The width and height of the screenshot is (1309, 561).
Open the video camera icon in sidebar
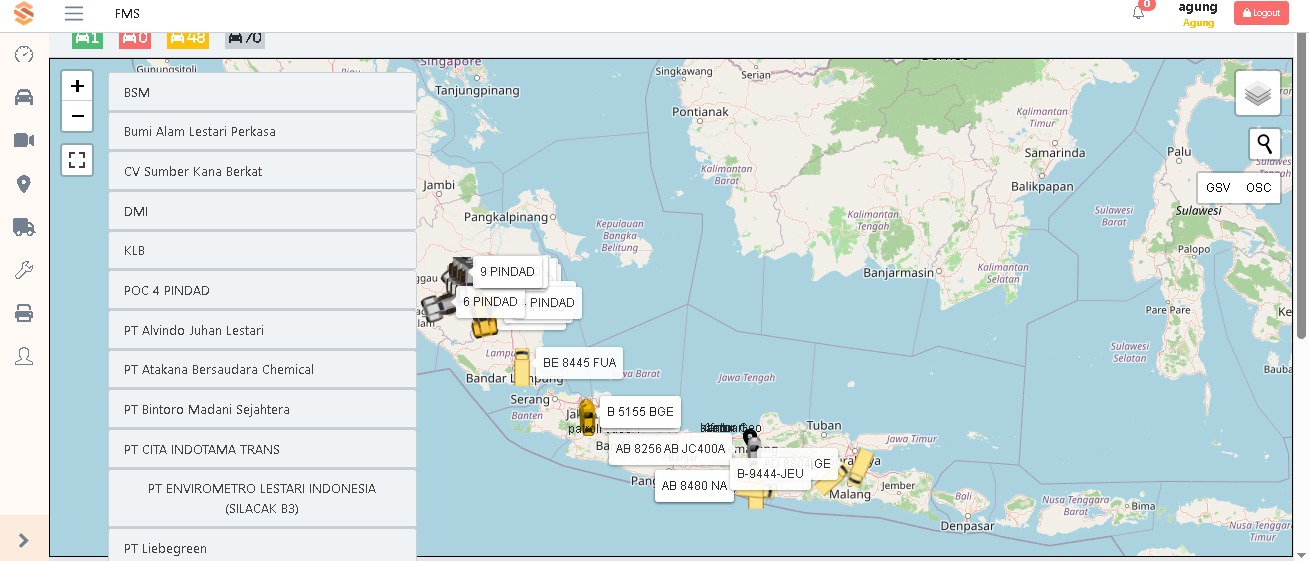tap(24, 140)
